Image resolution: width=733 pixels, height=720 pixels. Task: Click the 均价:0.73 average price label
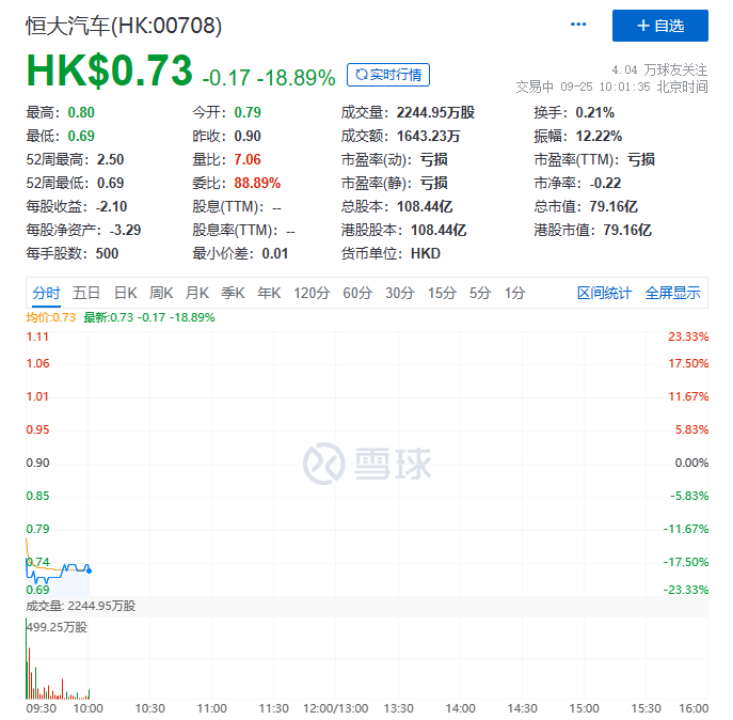50,317
